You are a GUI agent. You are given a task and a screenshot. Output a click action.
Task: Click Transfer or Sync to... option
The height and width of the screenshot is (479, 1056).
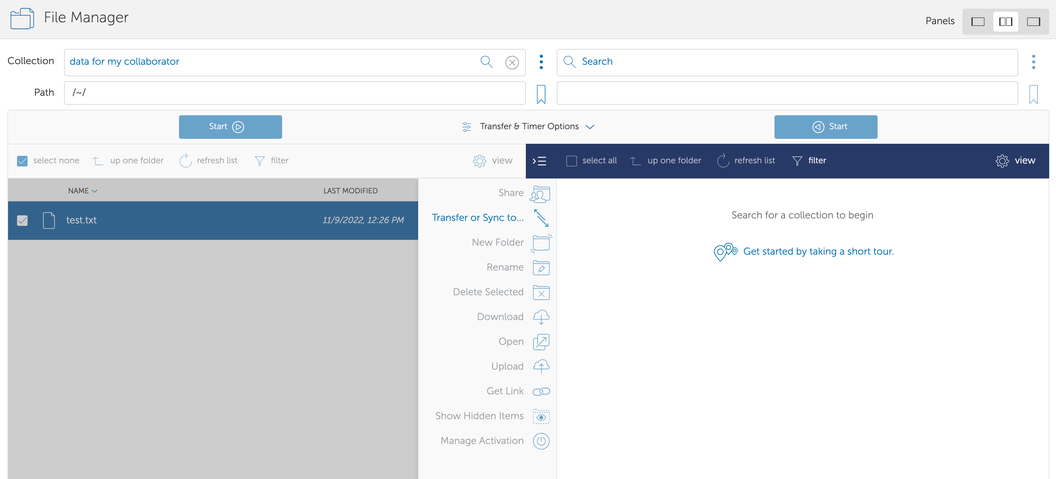click(x=477, y=218)
